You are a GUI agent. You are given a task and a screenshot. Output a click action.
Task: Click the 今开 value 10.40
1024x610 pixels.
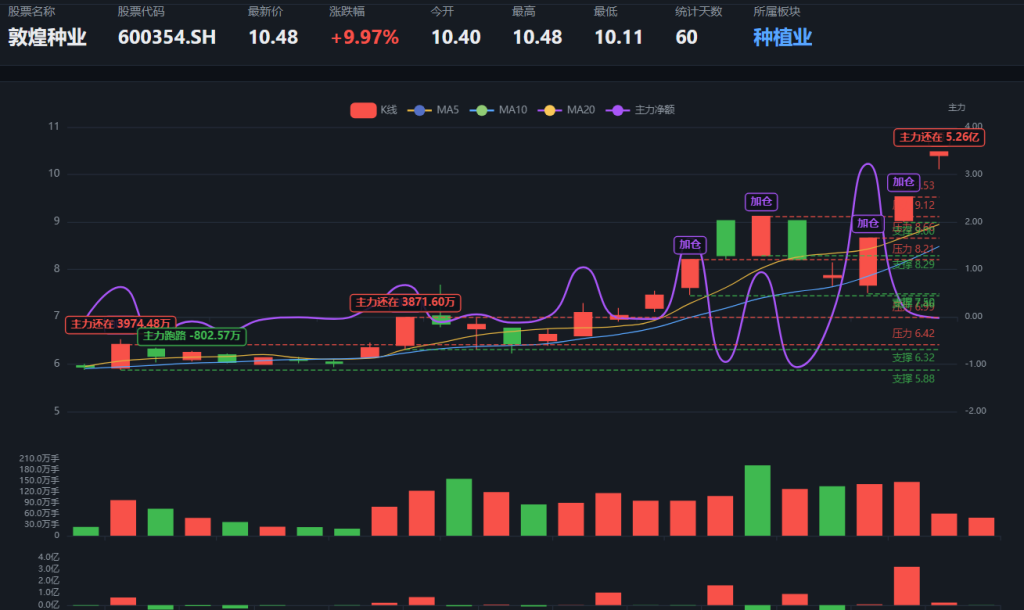pos(456,37)
